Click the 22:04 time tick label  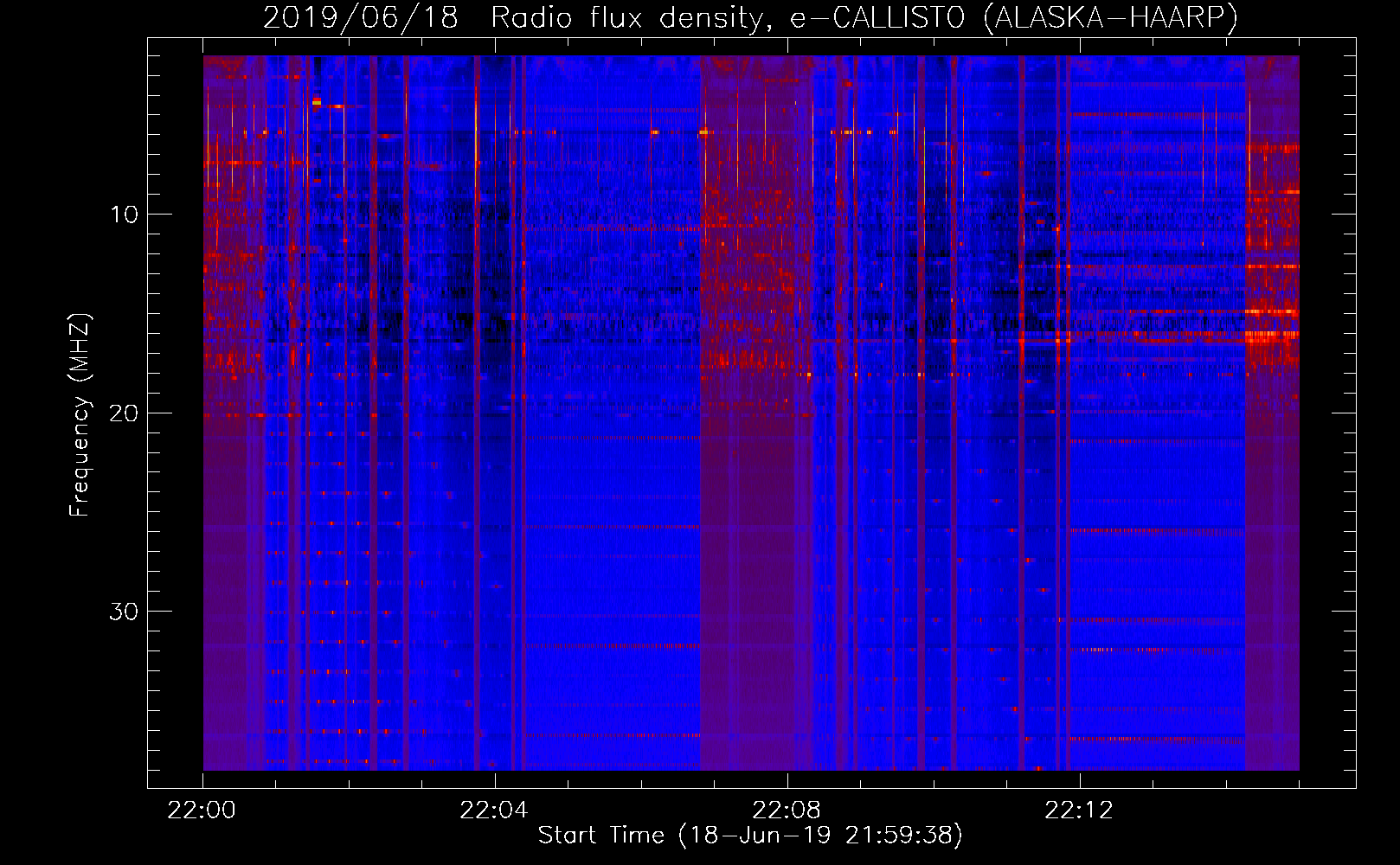pyautogui.click(x=494, y=811)
